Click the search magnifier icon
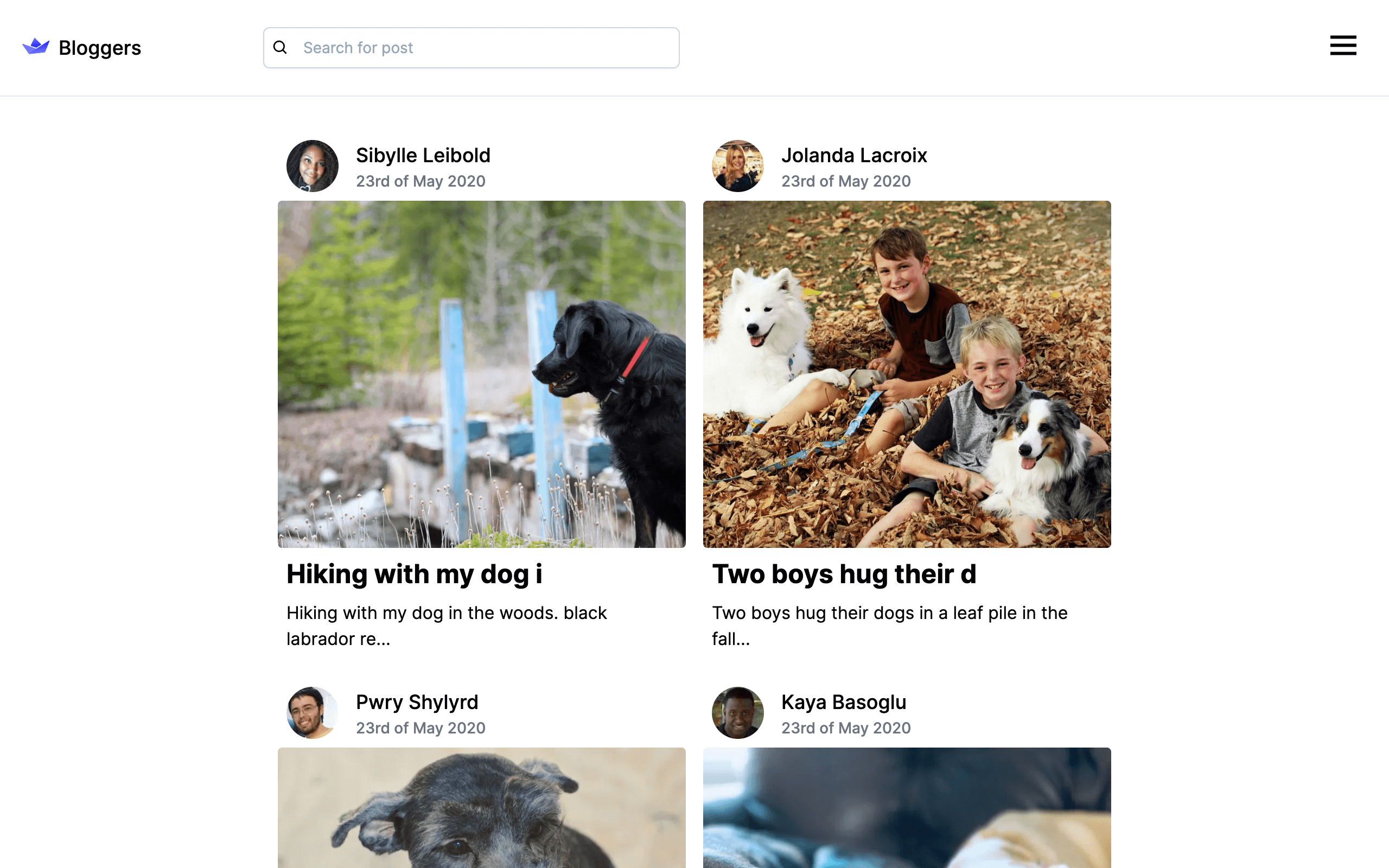Viewport: 1389px width, 868px height. [280, 48]
